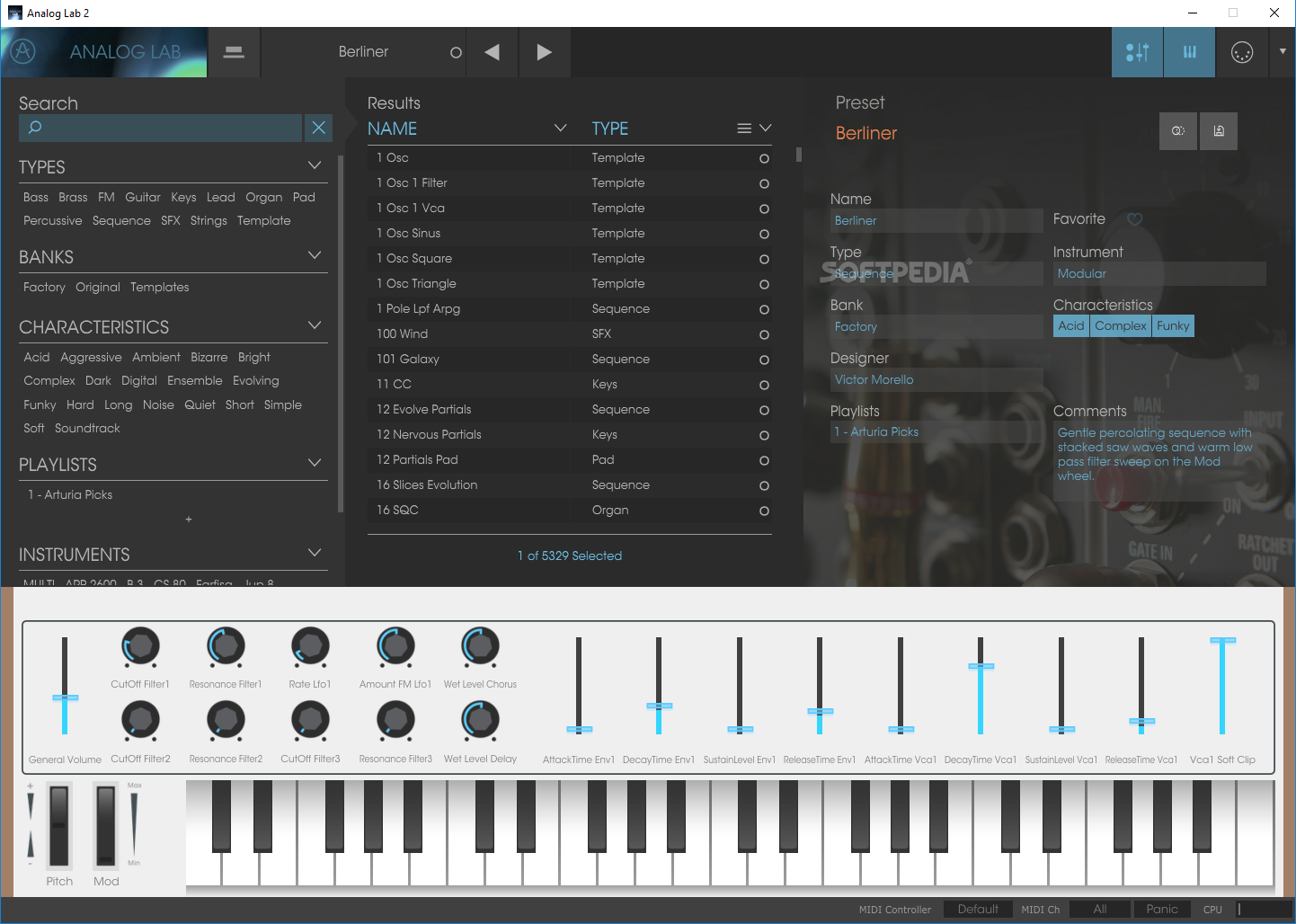Image resolution: width=1296 pixels, height=924 pixels.
Task: Click the Mod wheel
Action: 106,825
